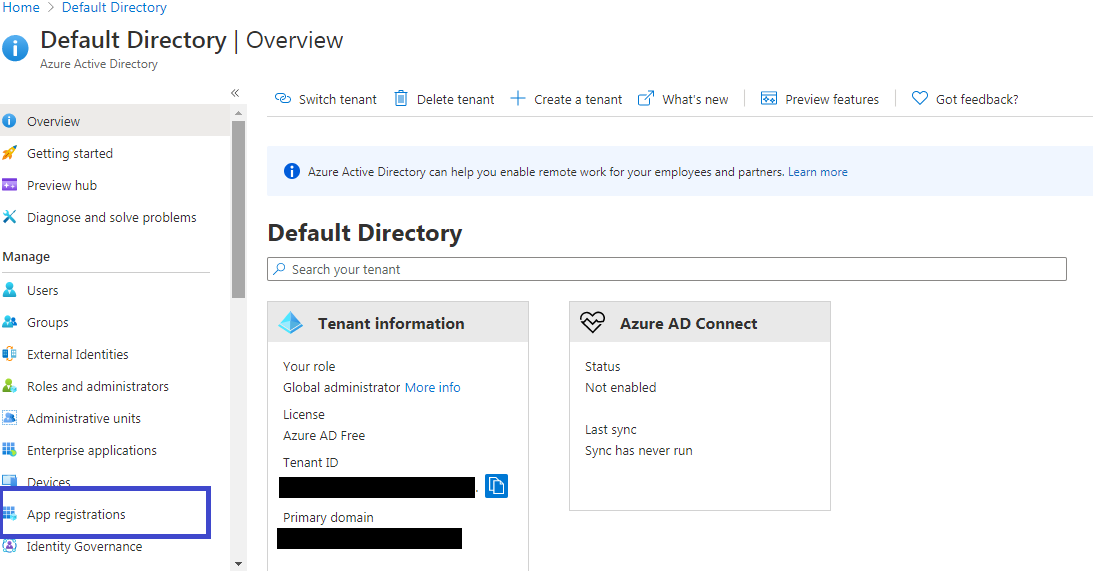The height and width of the screenshot is (571, 1093).
Task: Click the Preview features icon
Action: 769,98
